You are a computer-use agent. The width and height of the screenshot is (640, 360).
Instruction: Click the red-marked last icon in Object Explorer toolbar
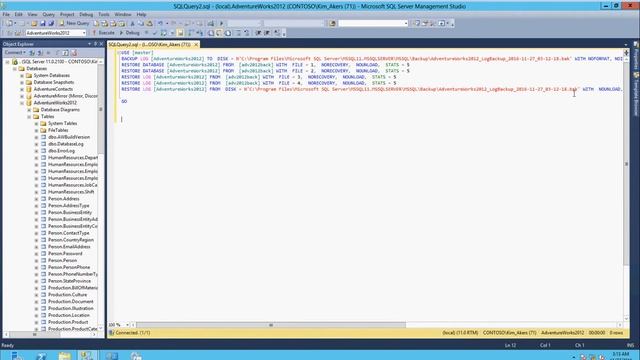click(x=74, y=53)
